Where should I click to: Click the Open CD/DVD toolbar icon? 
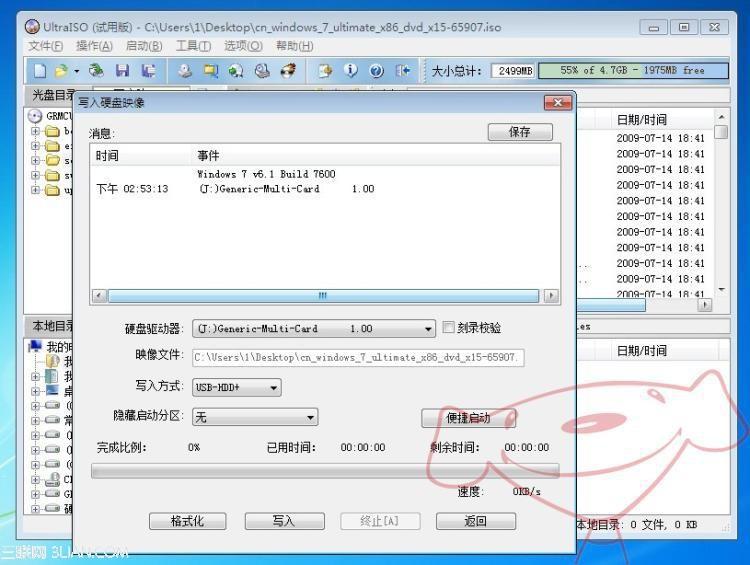pos(96,71)
